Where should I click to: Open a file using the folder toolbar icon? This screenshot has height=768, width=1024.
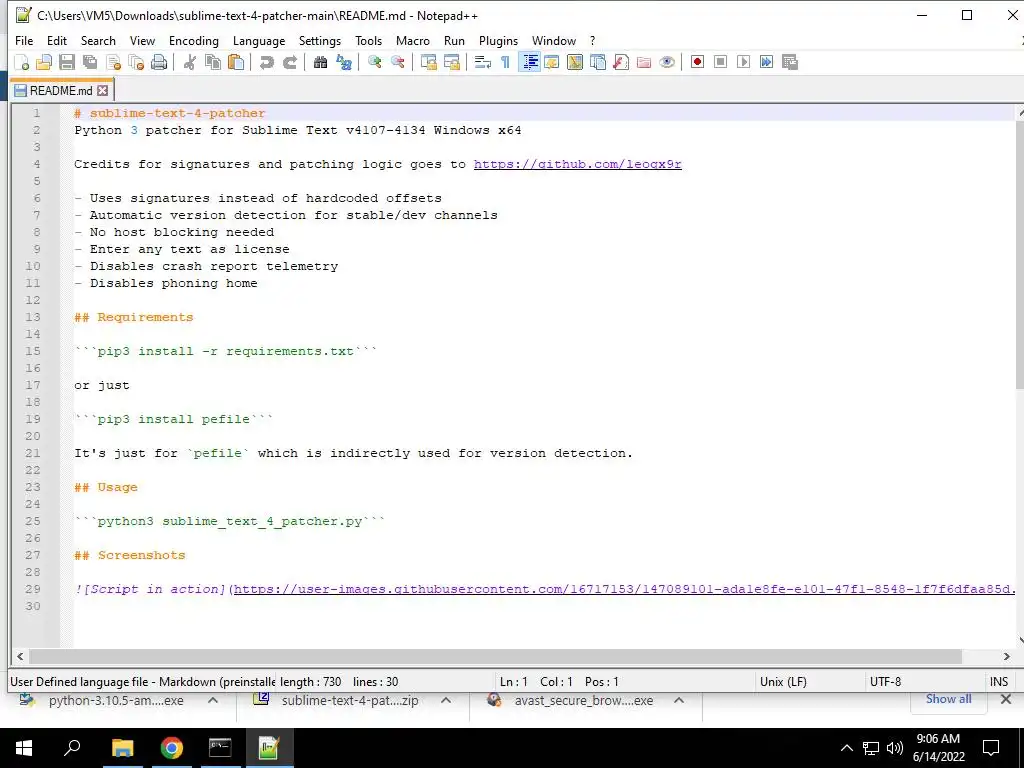point(44,62)
